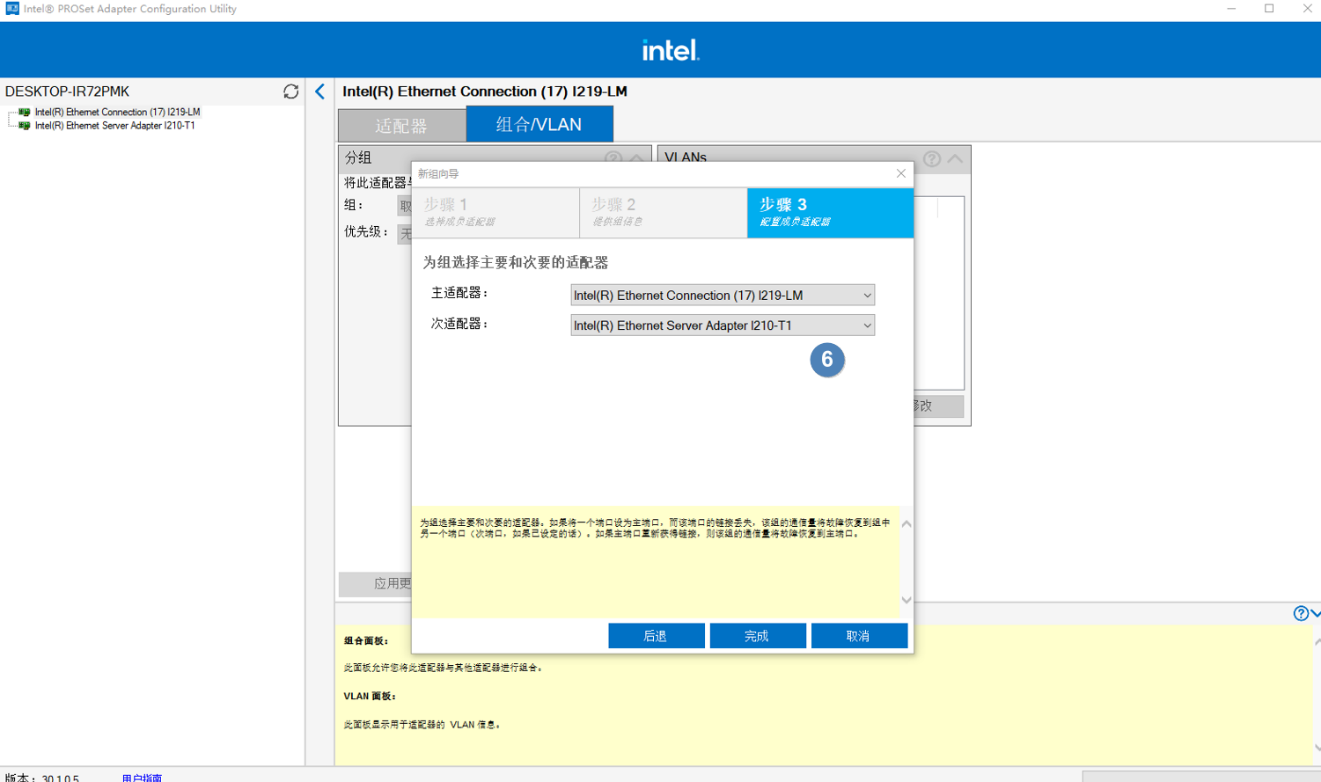The image size is (1321, 782).
Task: Click the DESKTOP-IR72PMK host name
Action: click(x=67, y=91)
